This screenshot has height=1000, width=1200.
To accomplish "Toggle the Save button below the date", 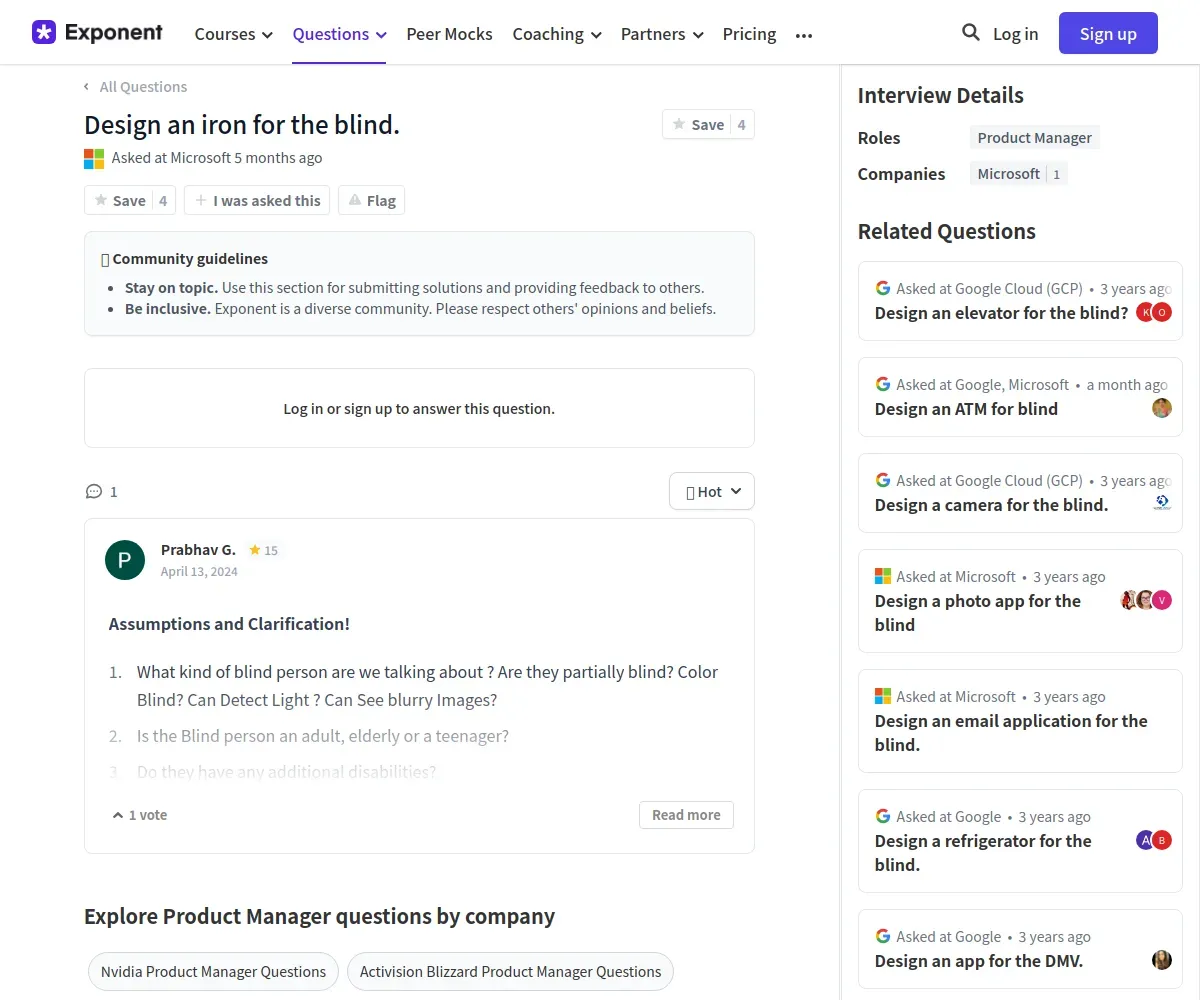I will pyautogui.click(x=130, y=200).
